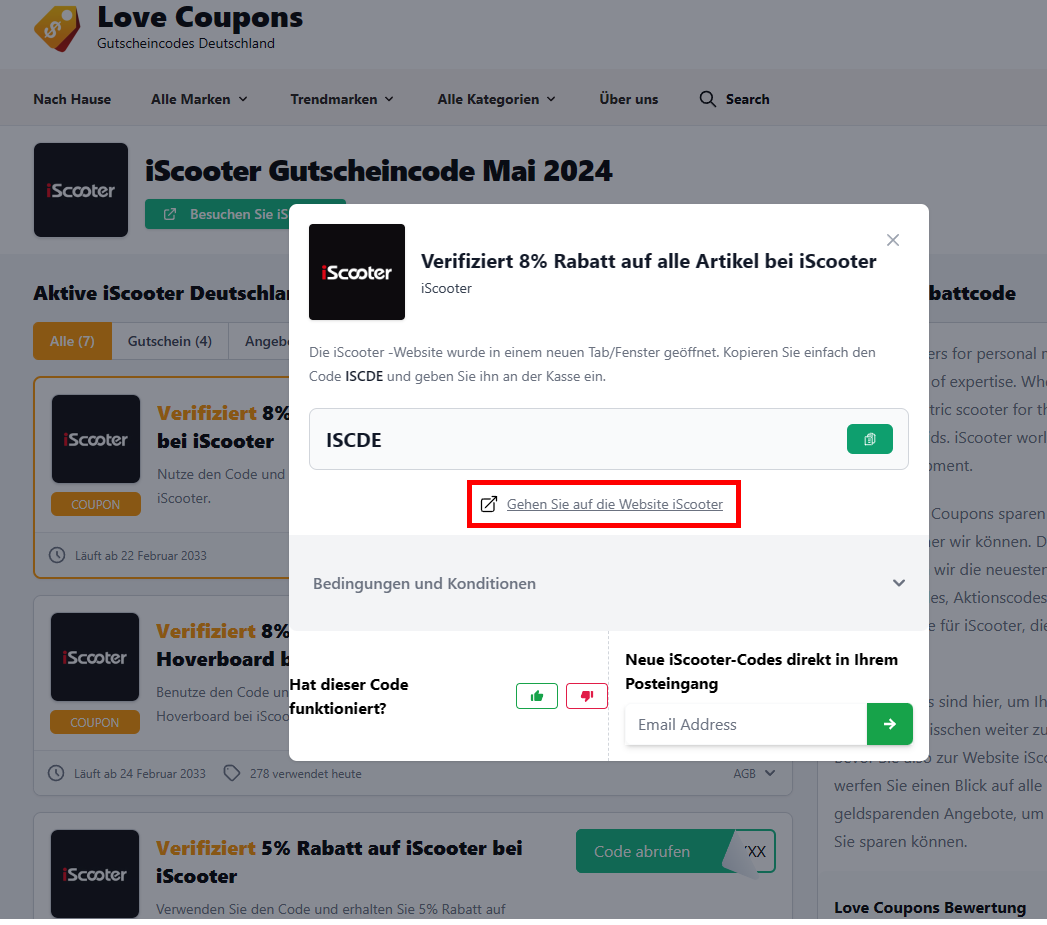Click Besuchen Sie iScooter green button
This screenshot has height=925, width=1047.
point(217,214)
